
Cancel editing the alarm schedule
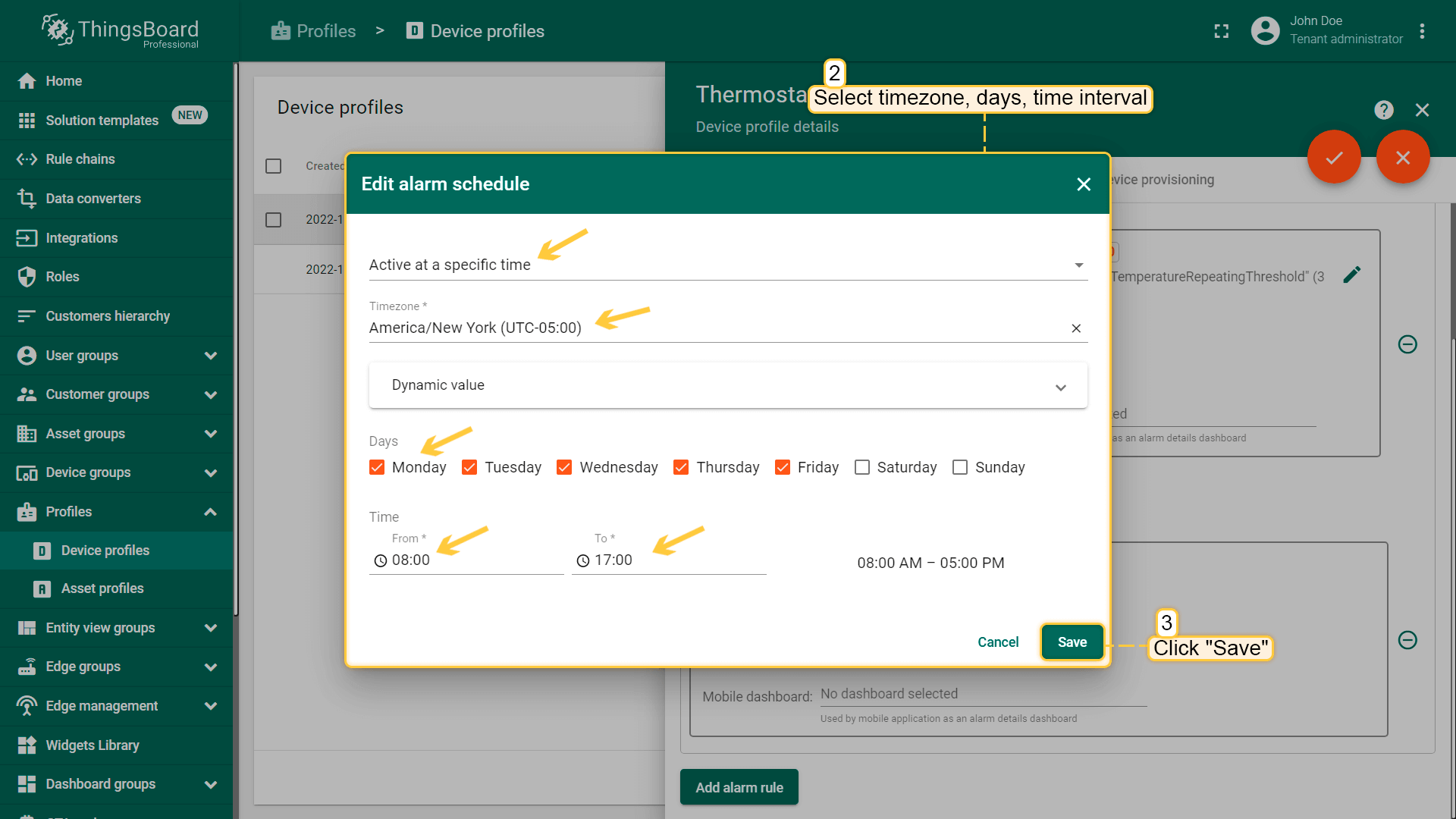pyautogui.click(x=998, y=642)
